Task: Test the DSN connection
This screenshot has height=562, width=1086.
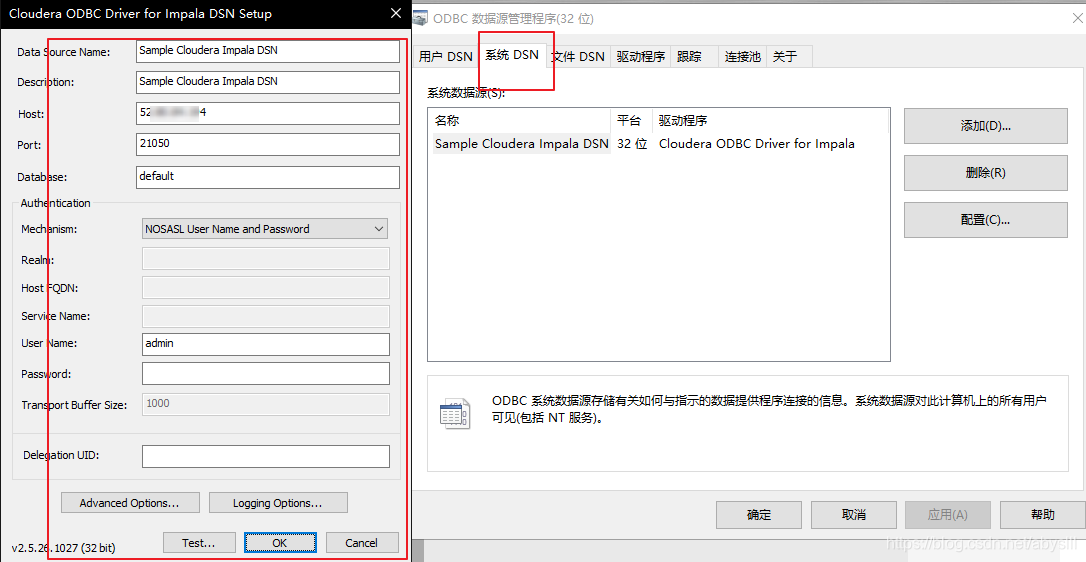Action: pyautogui.click(x=199, y=543)
